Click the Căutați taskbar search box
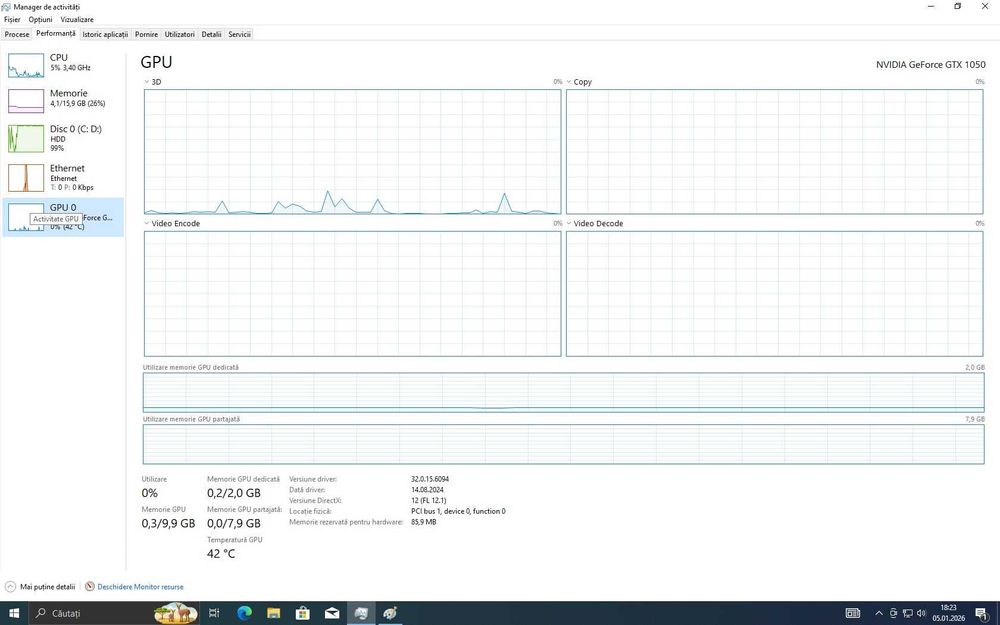This screenshot has height=625, width=1000. coord(115,613)
